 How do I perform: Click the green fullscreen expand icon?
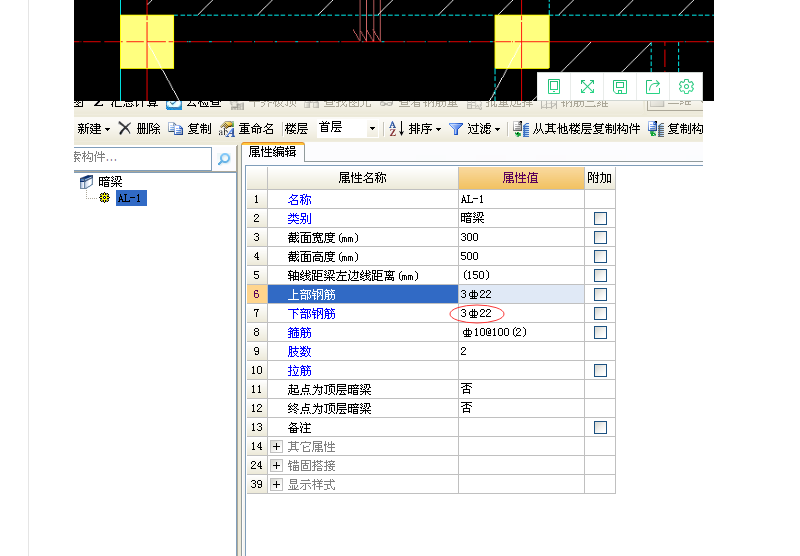click(587, 86)
